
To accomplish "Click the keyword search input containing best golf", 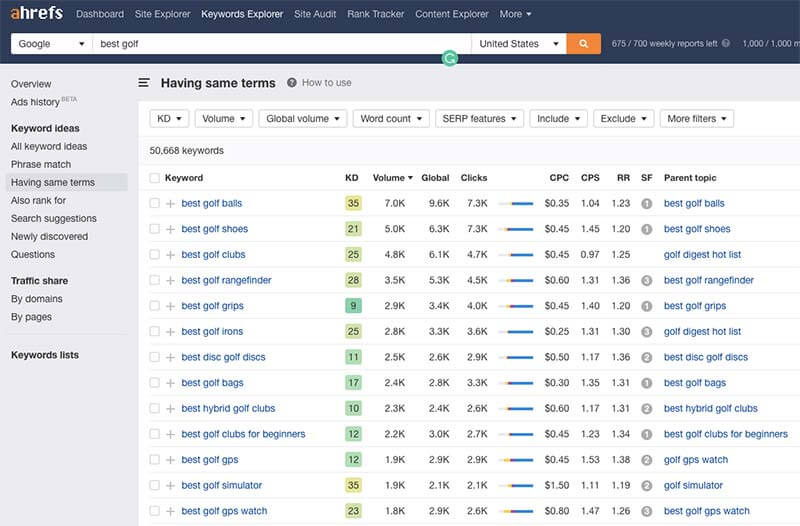I will tap(282, 44).
